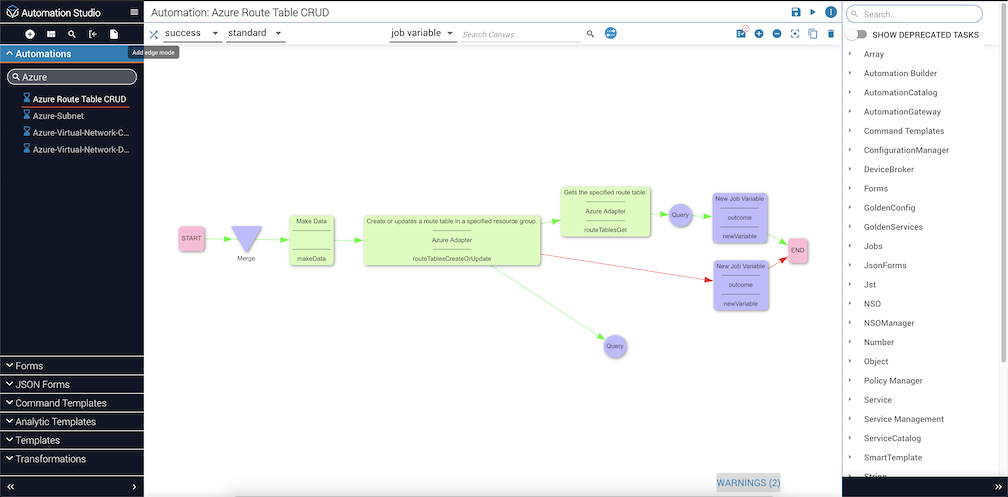1008x497 pixels.
Task: Expand the Command Templates sidebar section
Action: coord(72,403)
